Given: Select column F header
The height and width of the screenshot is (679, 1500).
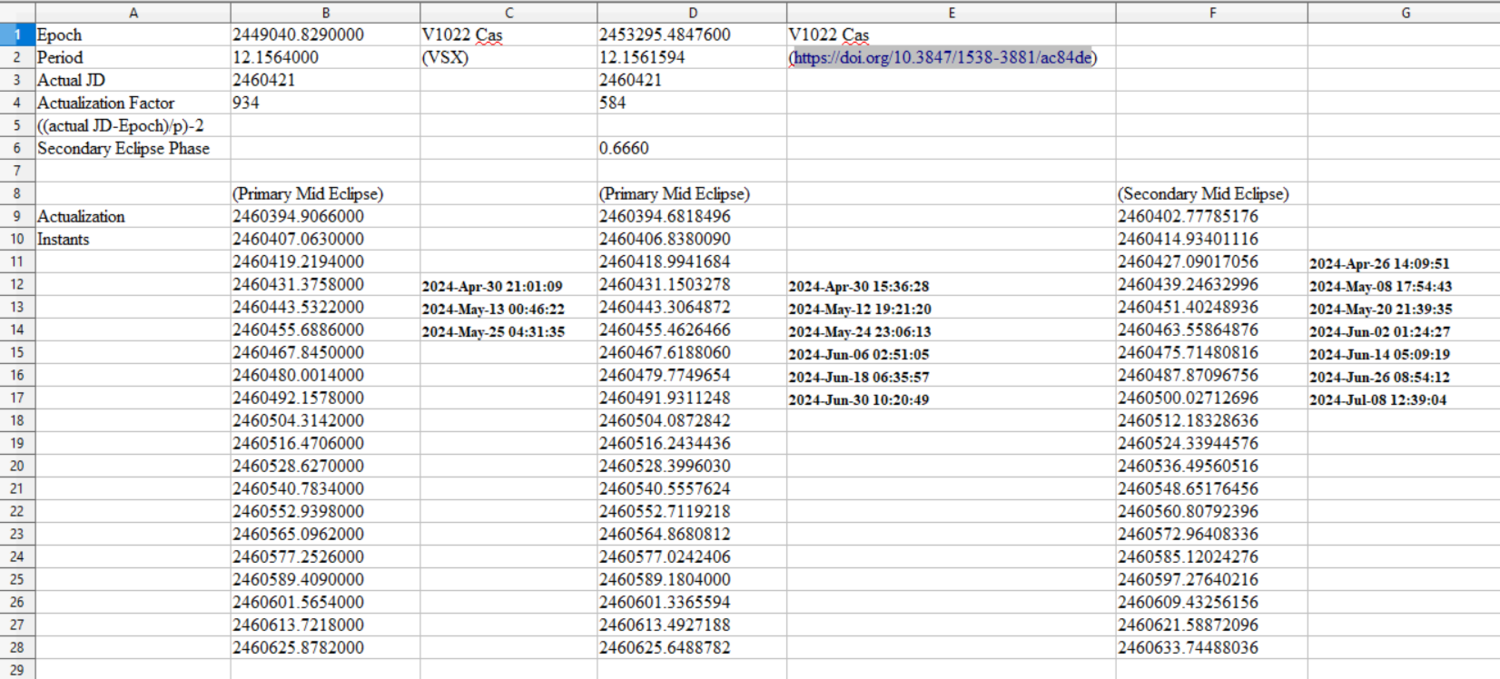Looking at the screenshot, I should pyautogui.click(x=1212, y=13).
